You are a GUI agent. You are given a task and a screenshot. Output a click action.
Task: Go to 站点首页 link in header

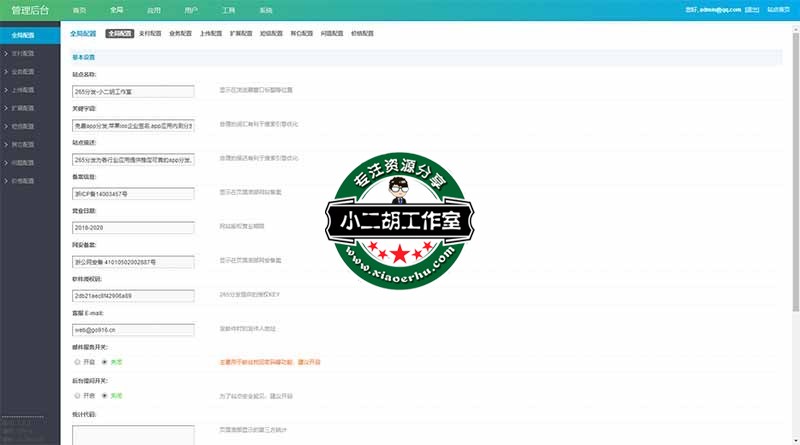[779, 9]
